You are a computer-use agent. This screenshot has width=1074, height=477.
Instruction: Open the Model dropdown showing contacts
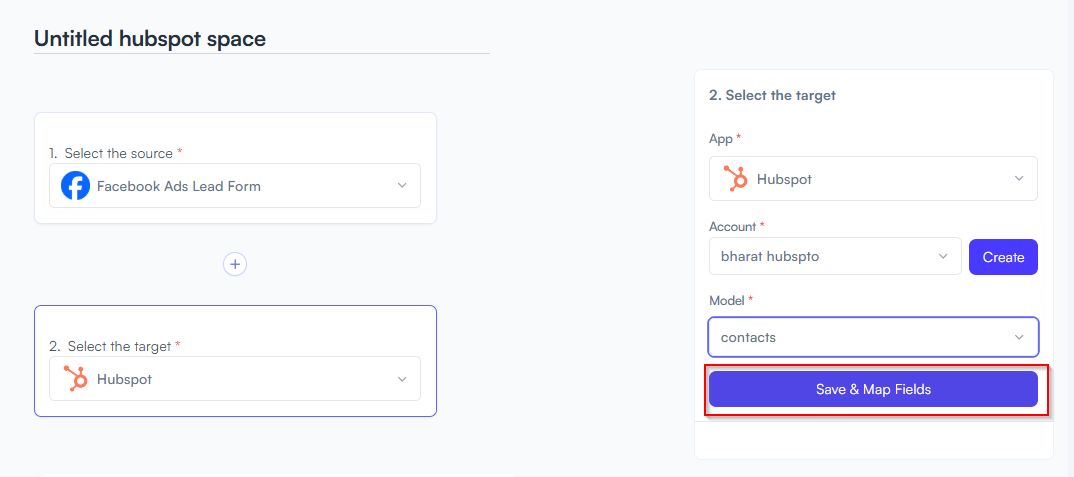point(873,337)
